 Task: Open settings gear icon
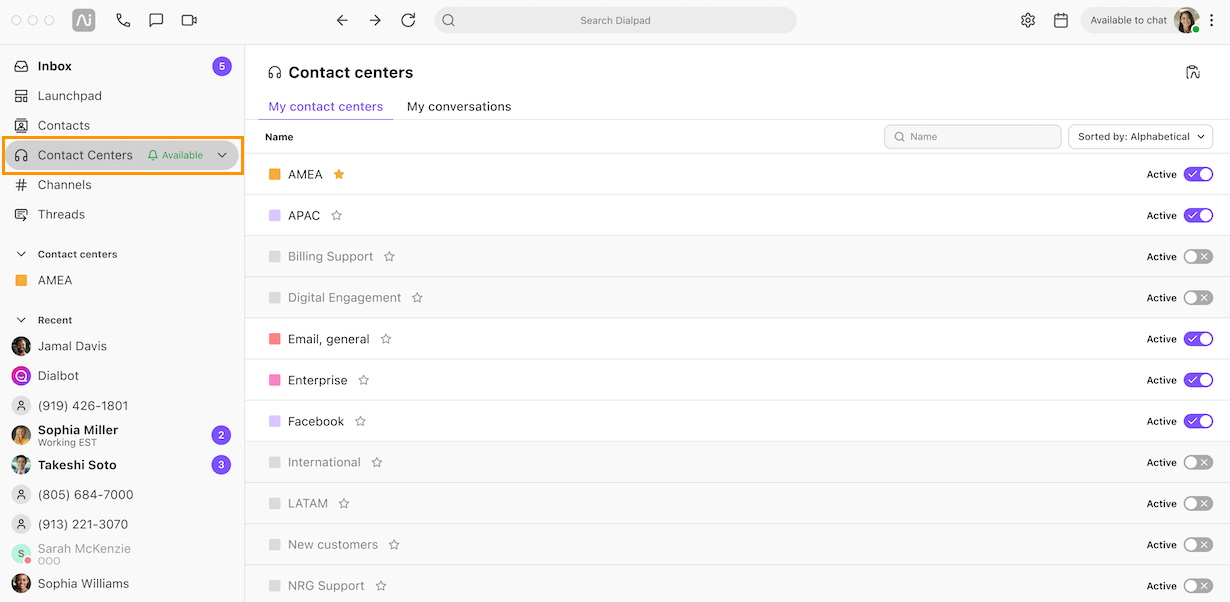tap(1028, 20)
